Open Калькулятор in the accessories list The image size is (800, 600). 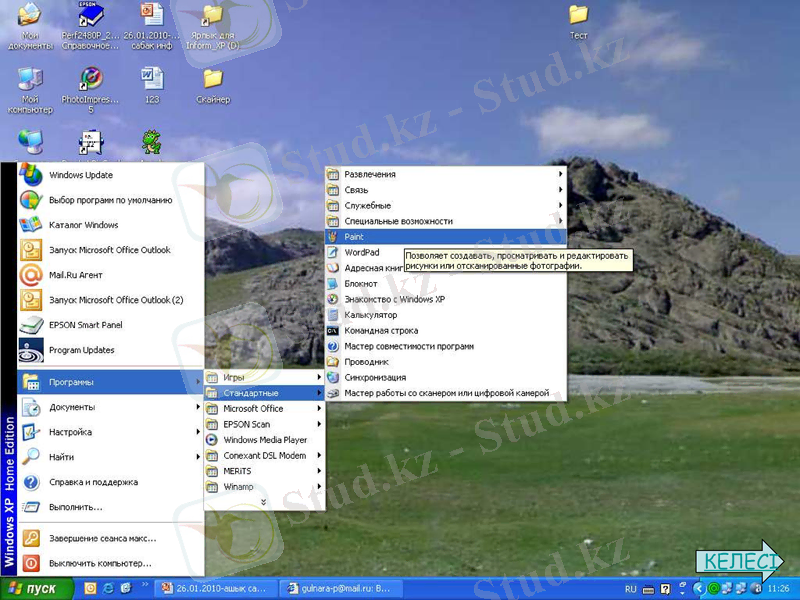point(370,315)
